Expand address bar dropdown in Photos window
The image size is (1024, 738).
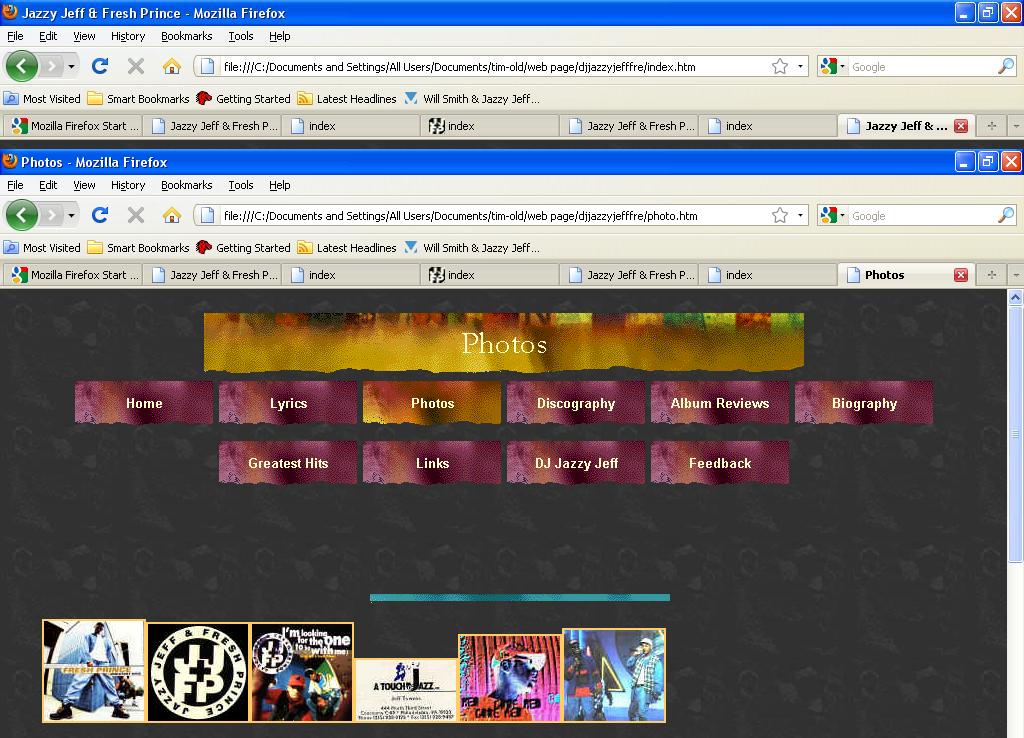(800, 215)
